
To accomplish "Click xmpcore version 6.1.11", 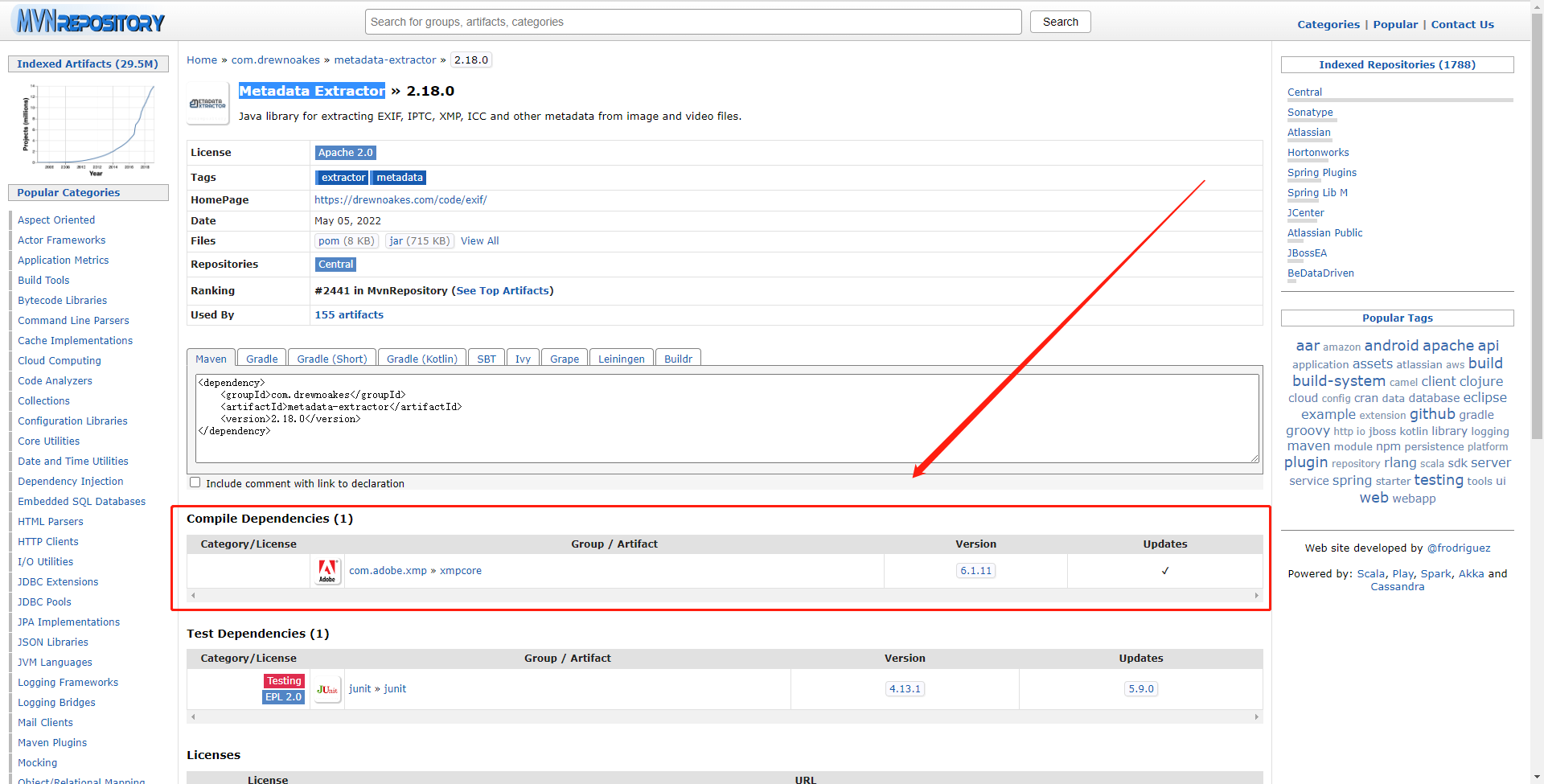I will coord(975,571).
